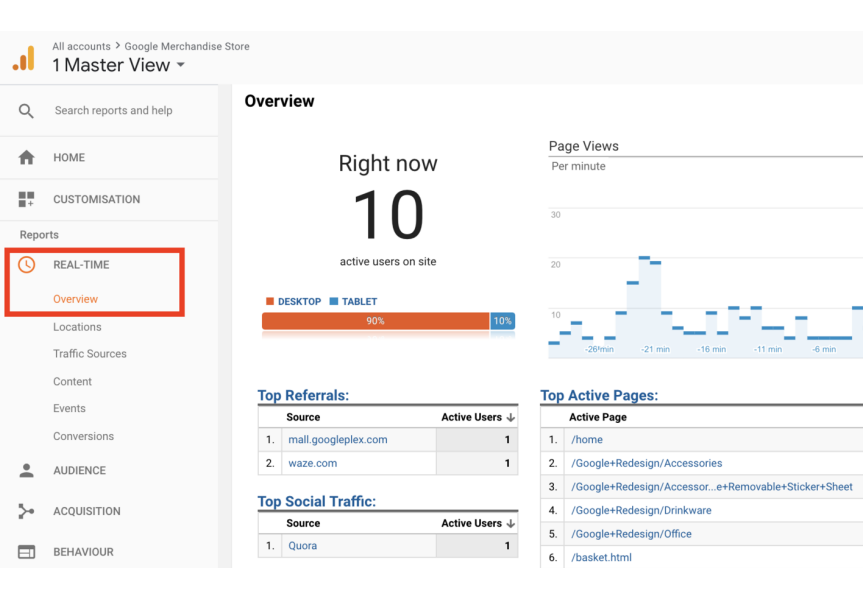Expand the REAL-TIME reports section
Viewport: 863px width, 599px height.
click(x=81, y=265)
